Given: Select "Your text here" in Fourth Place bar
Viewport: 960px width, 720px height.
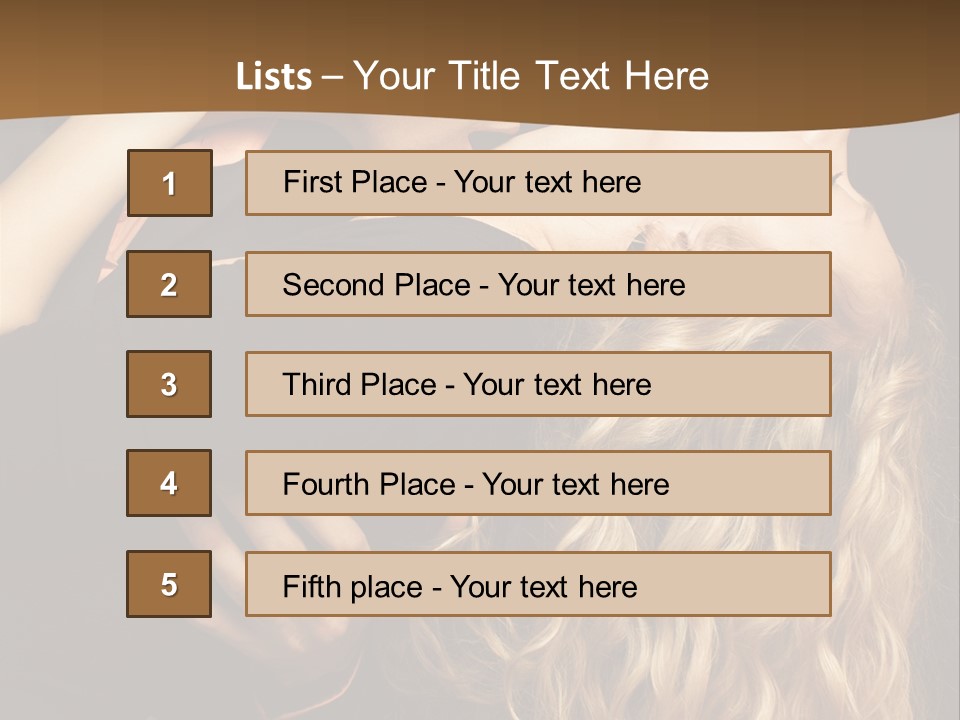Looking at the screenshot, I should pyautogui.click(x=575, y=485).
